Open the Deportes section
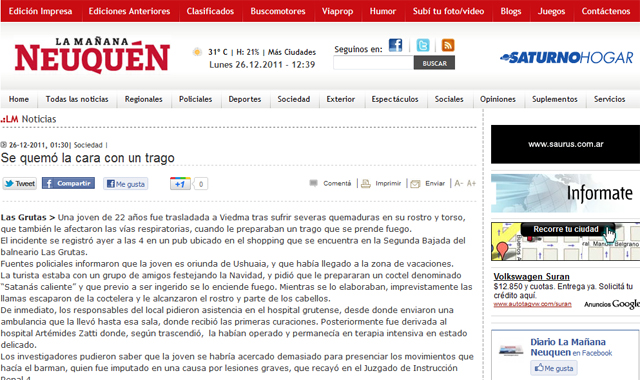Viewport: 640px width, 380px height. [245, 99]
